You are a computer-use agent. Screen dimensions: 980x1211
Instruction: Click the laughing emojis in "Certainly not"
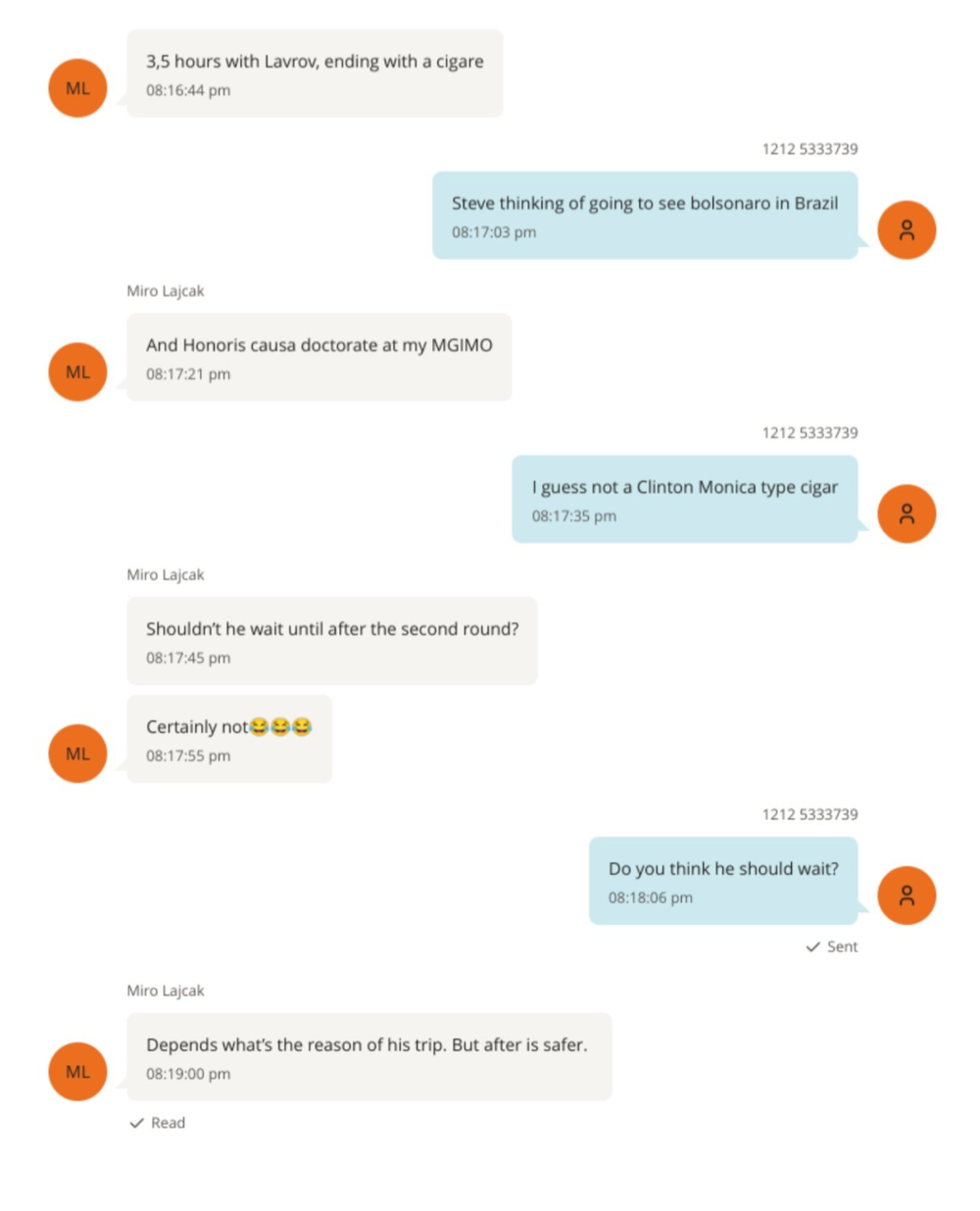point(280,726)
